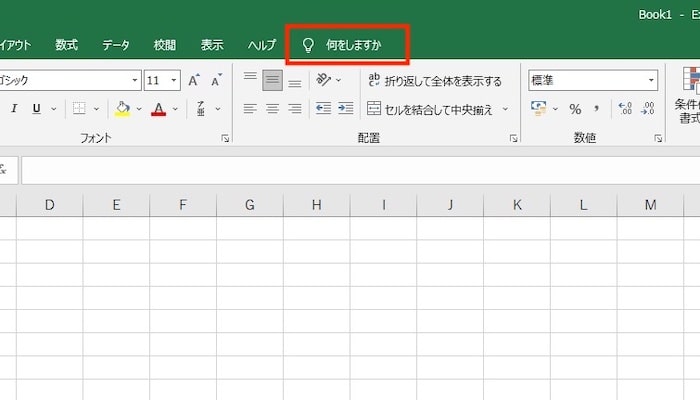Select bottom align icon
This screenshot has height=400, width=700.
pyautogui.click(x=295, y=82)
